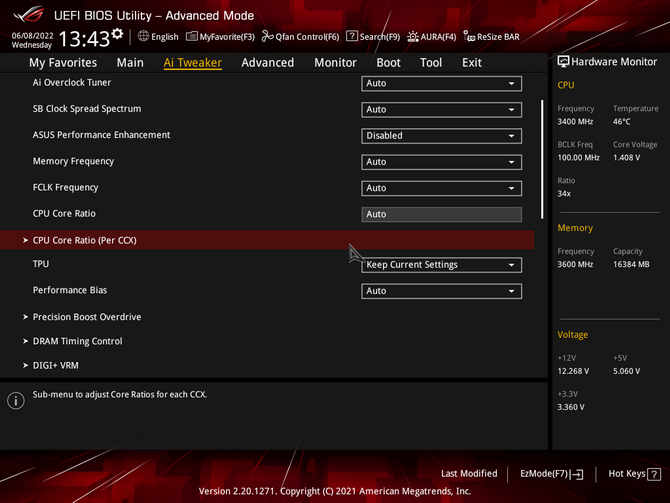Open TPU Keep Current Settings dropdown
The image size is (670, 503).
[441, 265]
